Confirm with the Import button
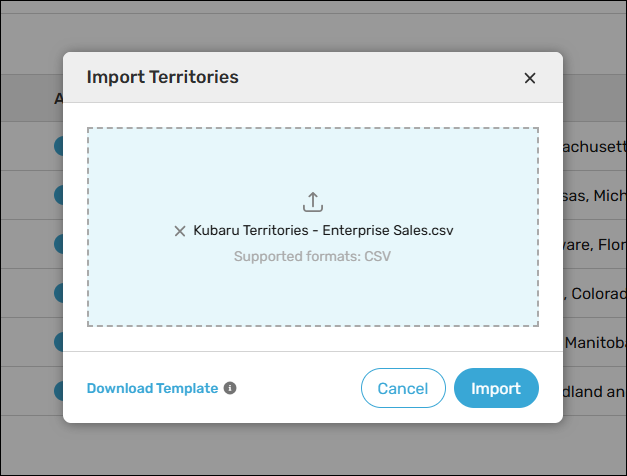 click(x=496, y=388)
